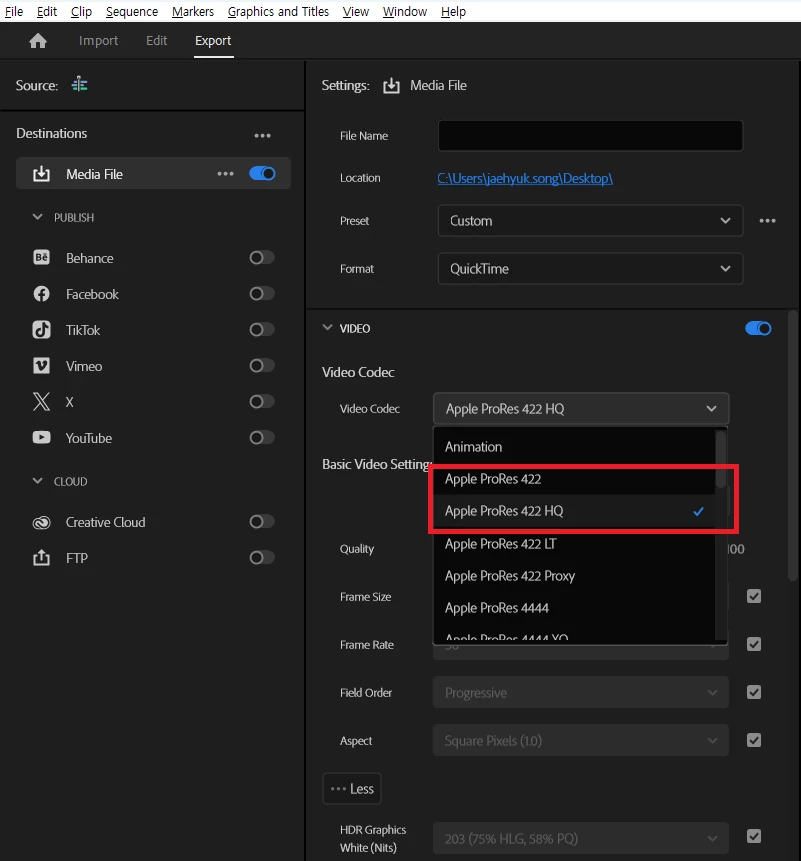Screen dimensions: 801x861
Task: Choose Apple ProRes 422 LT codec
Action: click(x=574, y=544)
